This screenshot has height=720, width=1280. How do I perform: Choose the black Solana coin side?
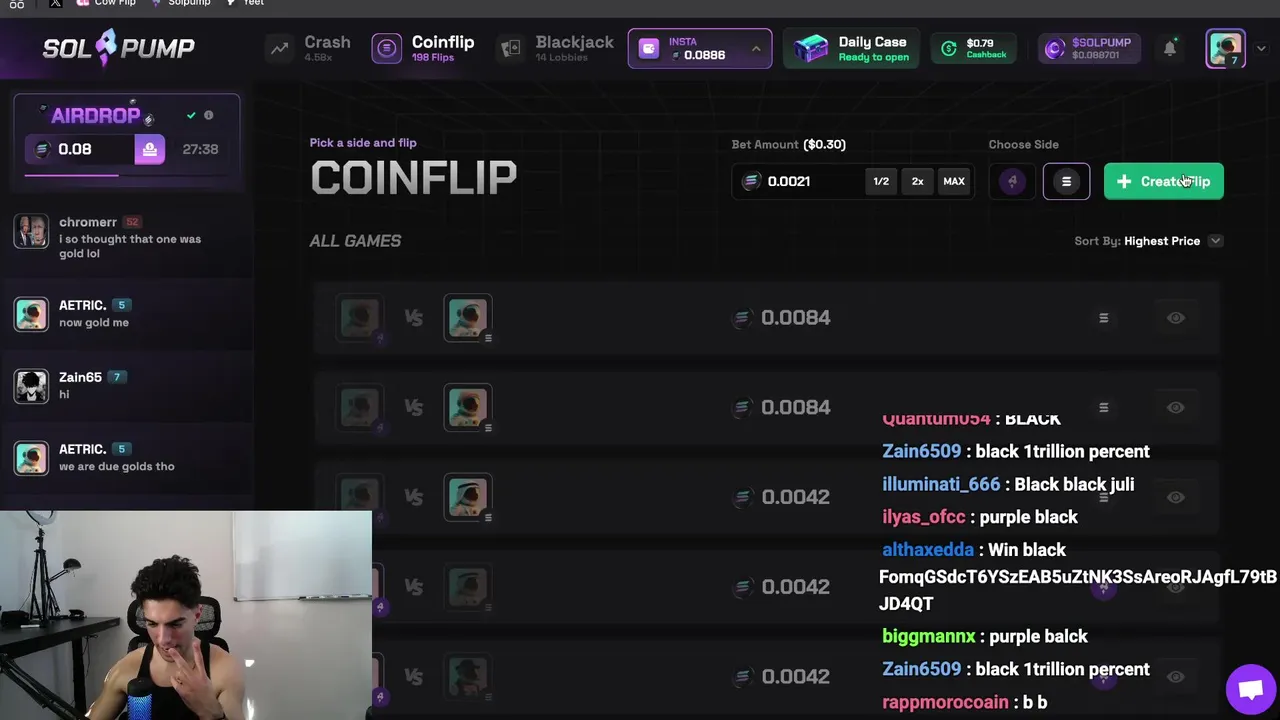[x=1066, y=181]
